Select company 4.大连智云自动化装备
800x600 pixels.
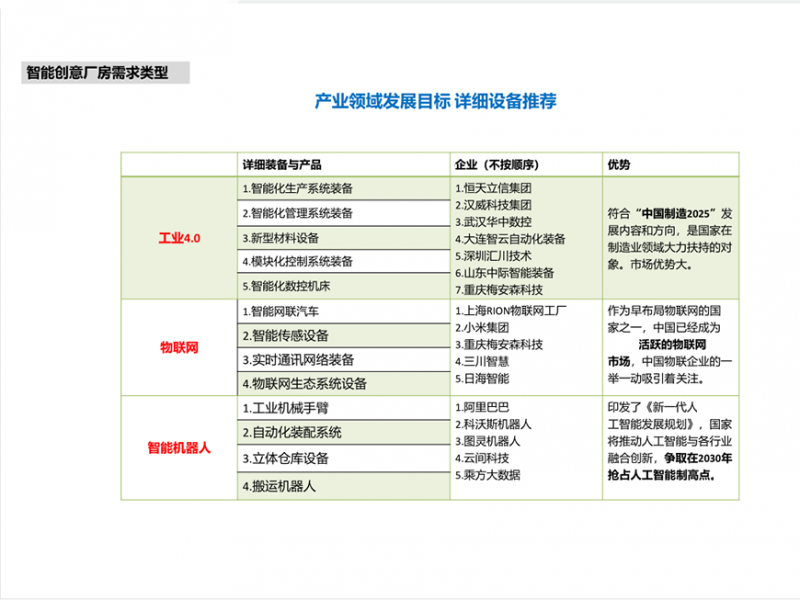coord(510,239)
